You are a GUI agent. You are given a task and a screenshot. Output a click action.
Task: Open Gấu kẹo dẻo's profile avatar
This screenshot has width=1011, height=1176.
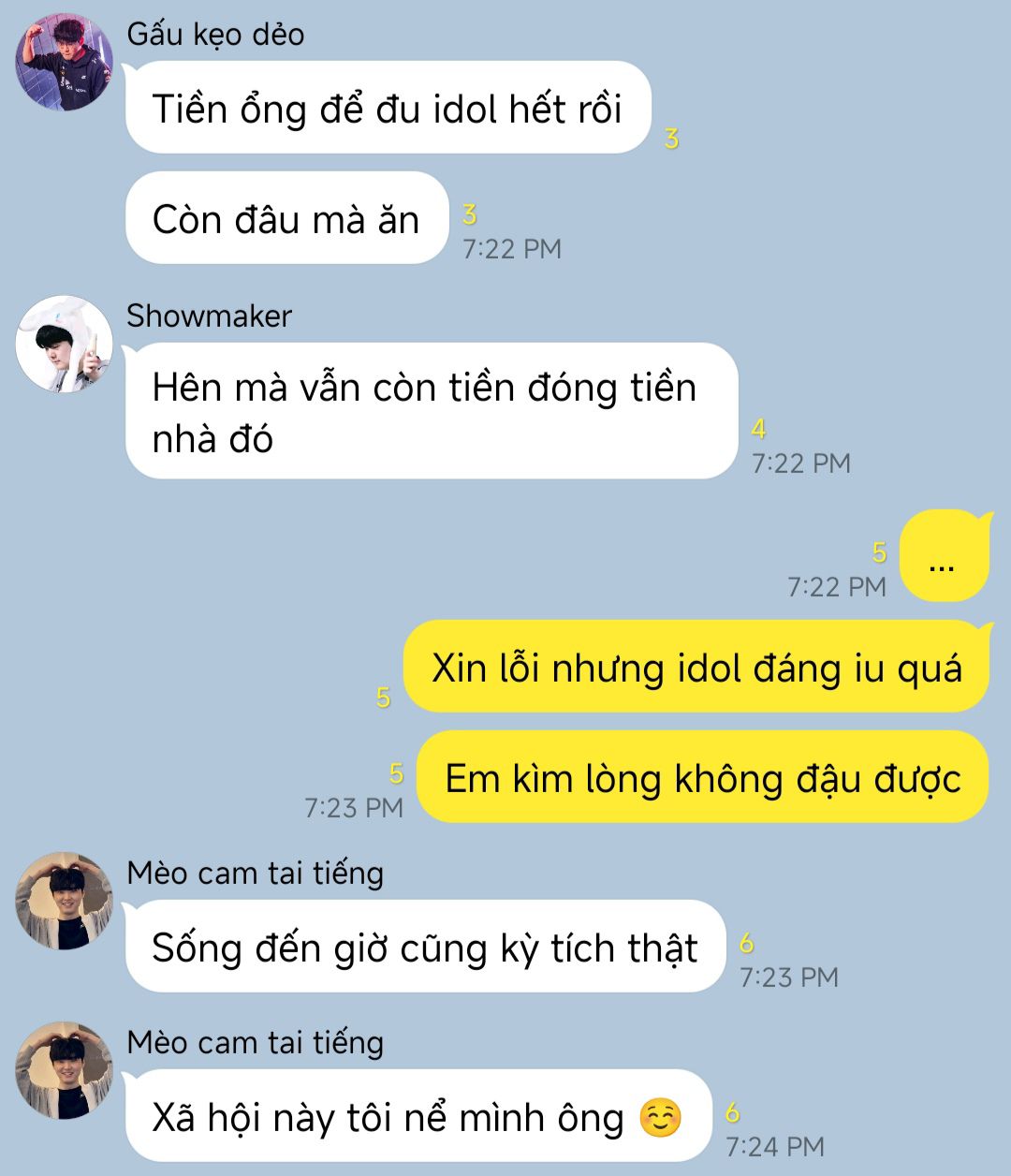coord(65,62)
